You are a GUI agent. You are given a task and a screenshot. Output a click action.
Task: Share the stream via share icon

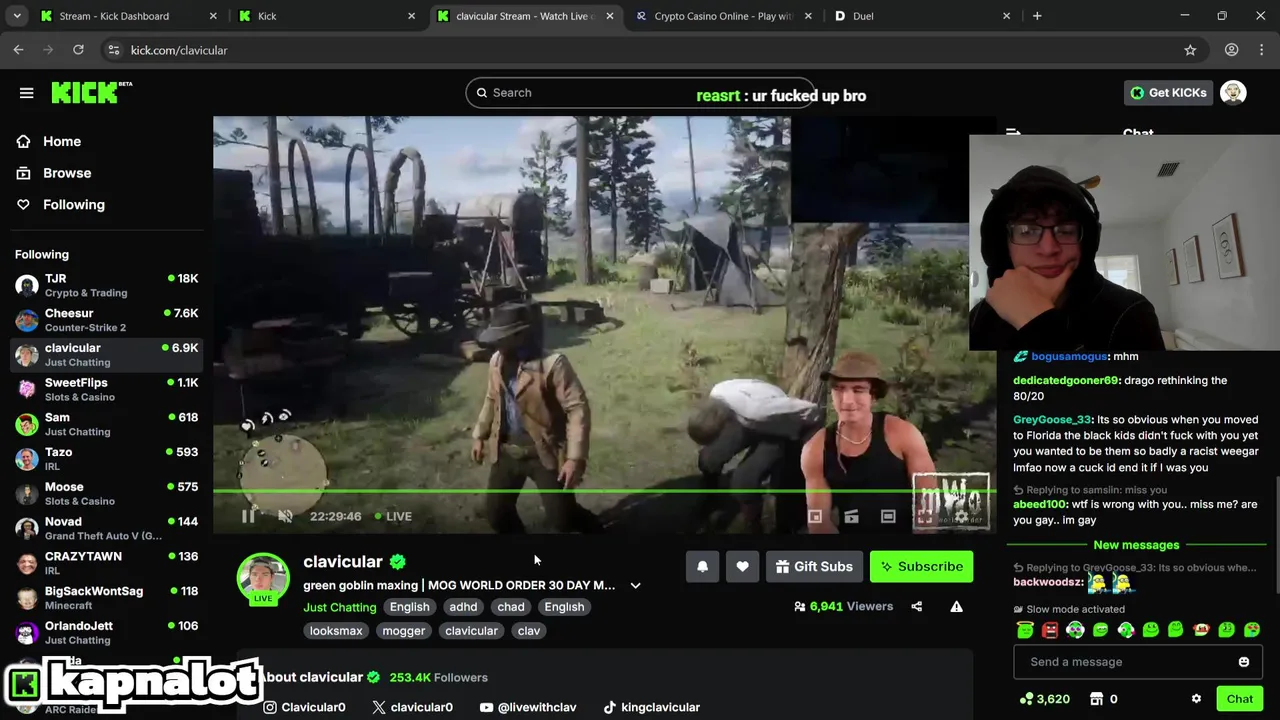click(x=917, y=606)
